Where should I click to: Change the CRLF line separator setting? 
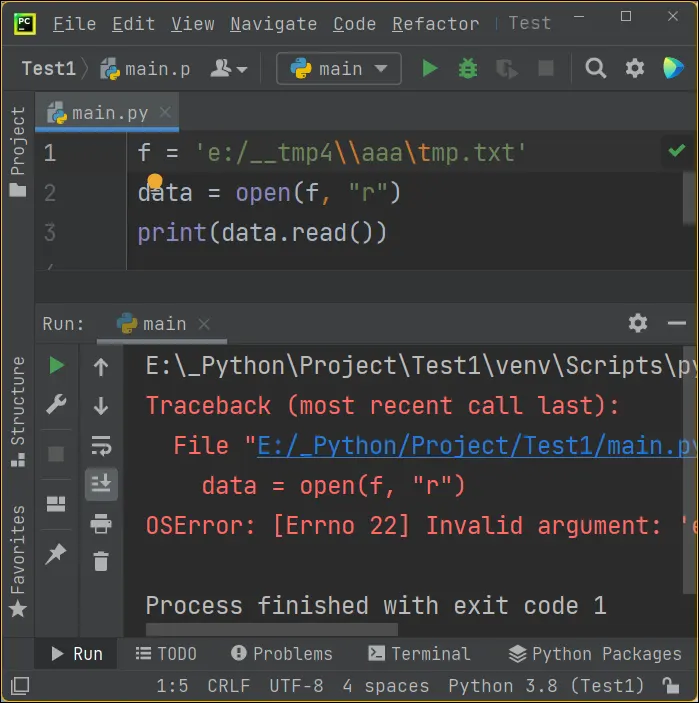(229, 686)
